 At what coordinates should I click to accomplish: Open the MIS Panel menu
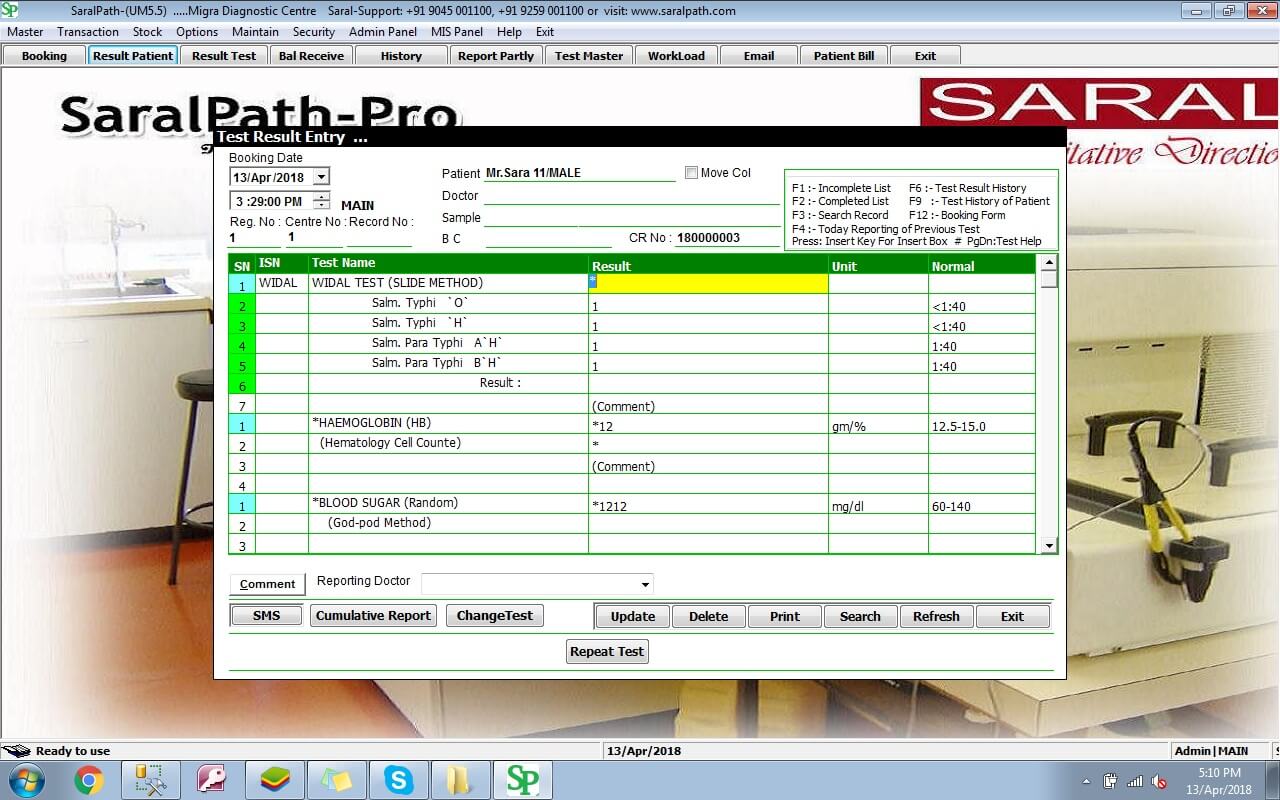(x=457, y=32)
